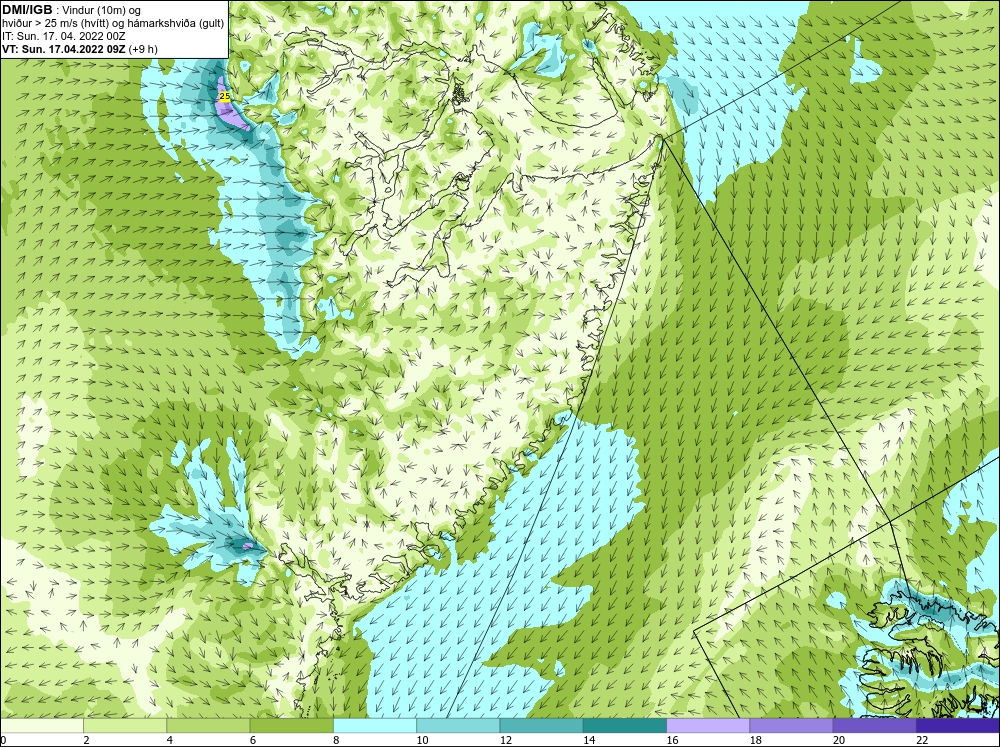The height and width of the screenshot is (747, 1000).
Task: Click the 22+ m/s deep violet legend swatch
Action: (958, 725)
